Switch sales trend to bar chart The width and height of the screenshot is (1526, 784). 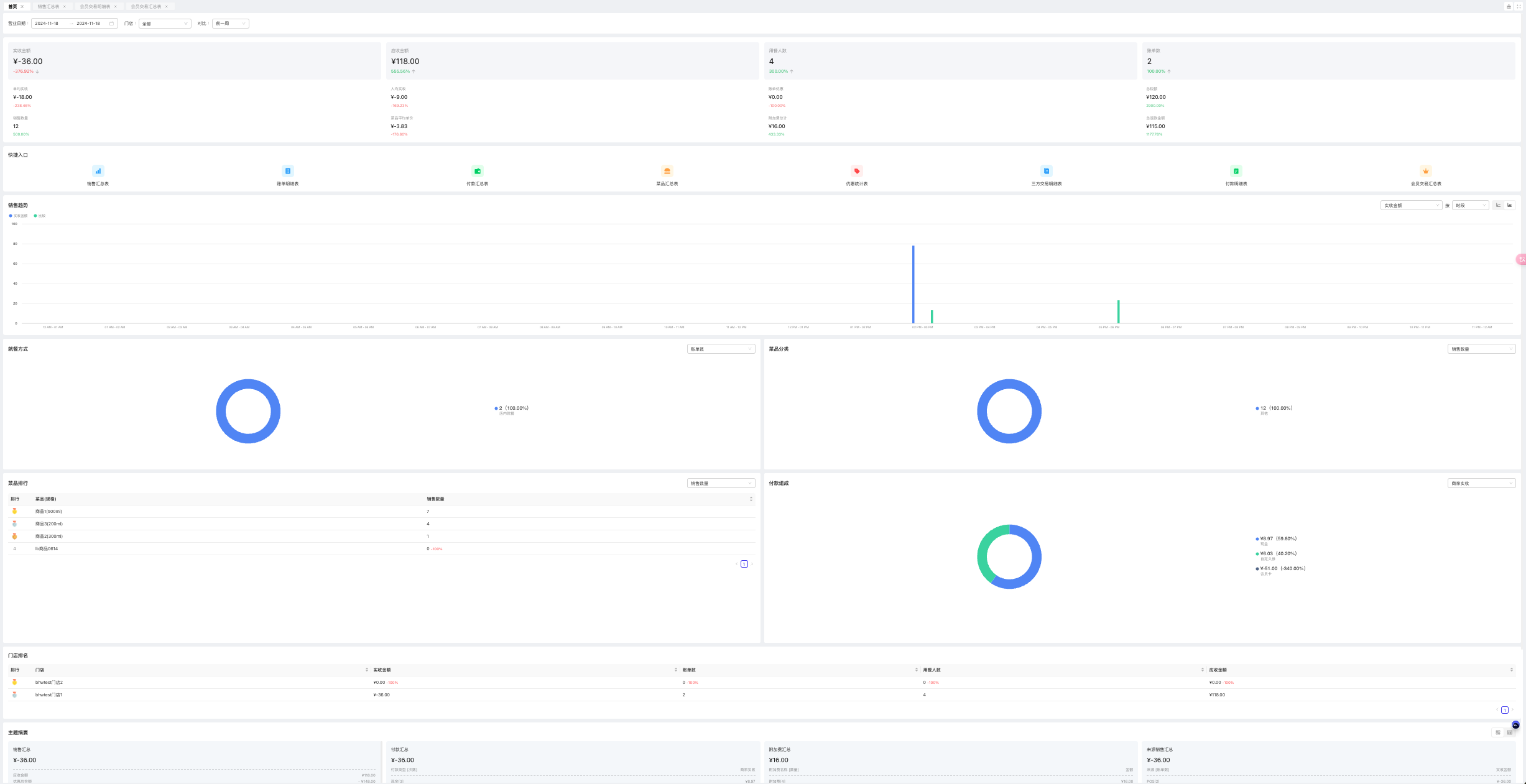(1509, 205)
